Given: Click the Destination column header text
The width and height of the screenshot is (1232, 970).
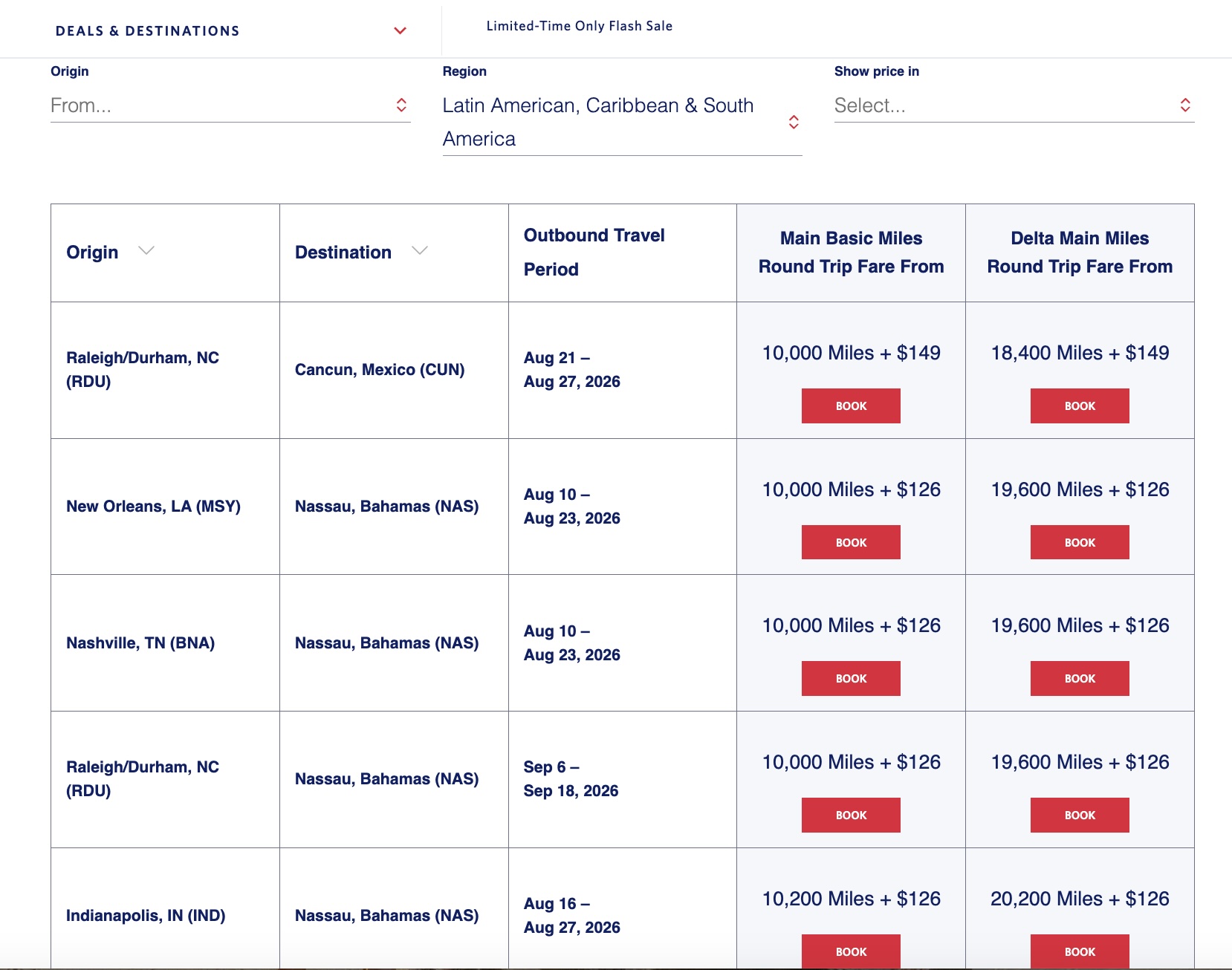Looking at the screenshot, I should pyautogui.click(x=343, y=253).
